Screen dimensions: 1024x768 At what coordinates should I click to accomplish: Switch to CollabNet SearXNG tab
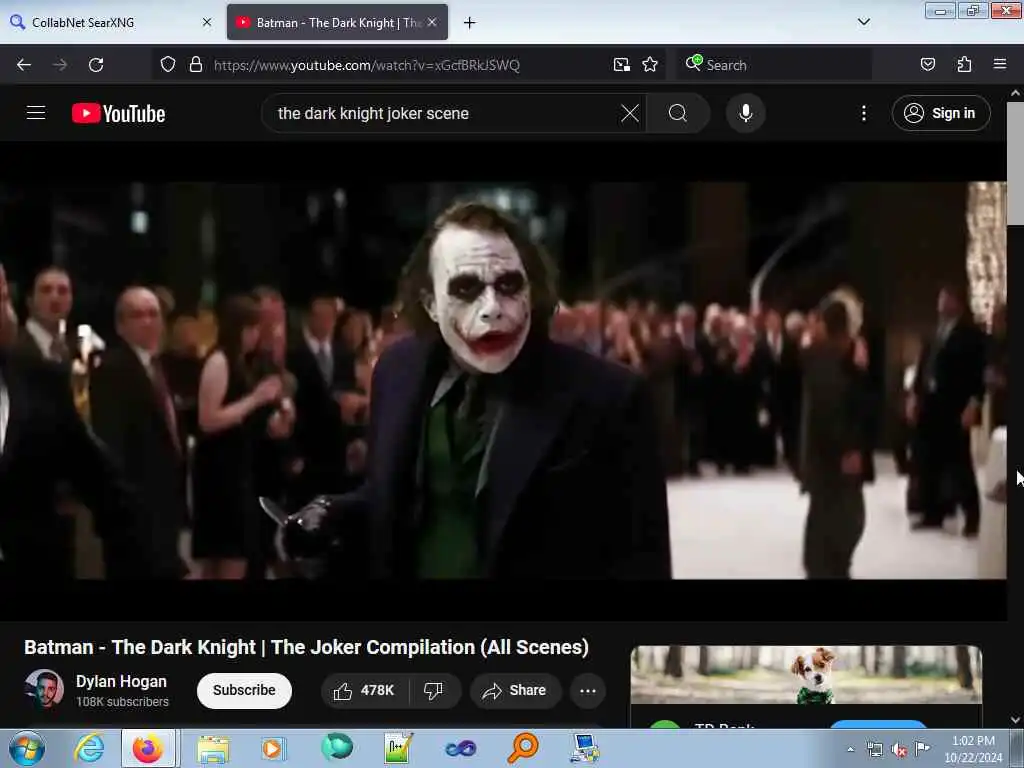pyautogui.click(x=110, y=22)
